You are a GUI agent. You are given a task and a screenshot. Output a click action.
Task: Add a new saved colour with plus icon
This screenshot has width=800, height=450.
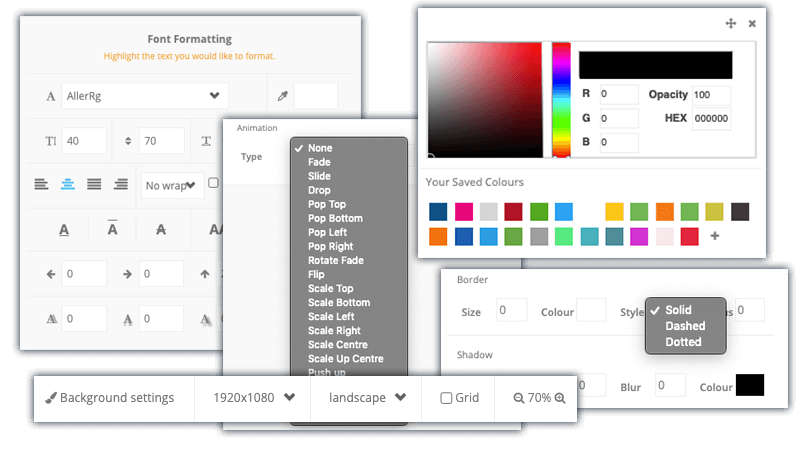[714, 236]
